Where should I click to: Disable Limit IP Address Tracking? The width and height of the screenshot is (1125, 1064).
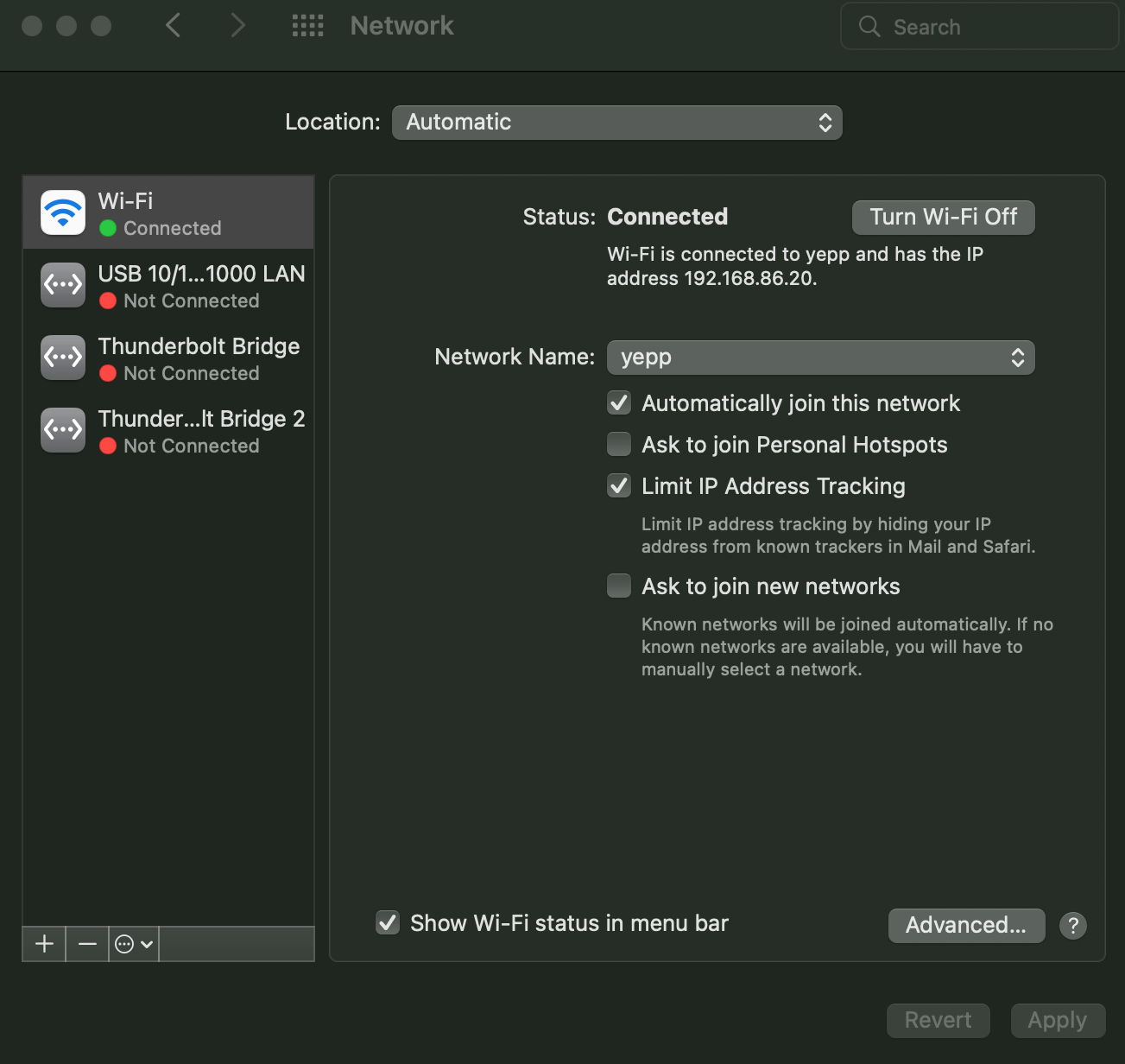point(619,486)
